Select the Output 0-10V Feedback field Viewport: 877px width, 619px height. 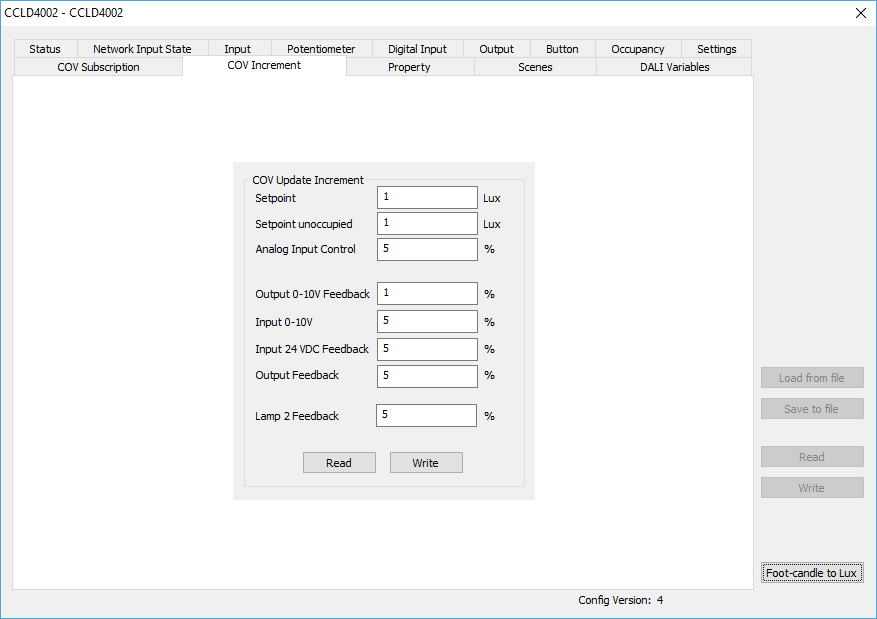click(427, 293)
